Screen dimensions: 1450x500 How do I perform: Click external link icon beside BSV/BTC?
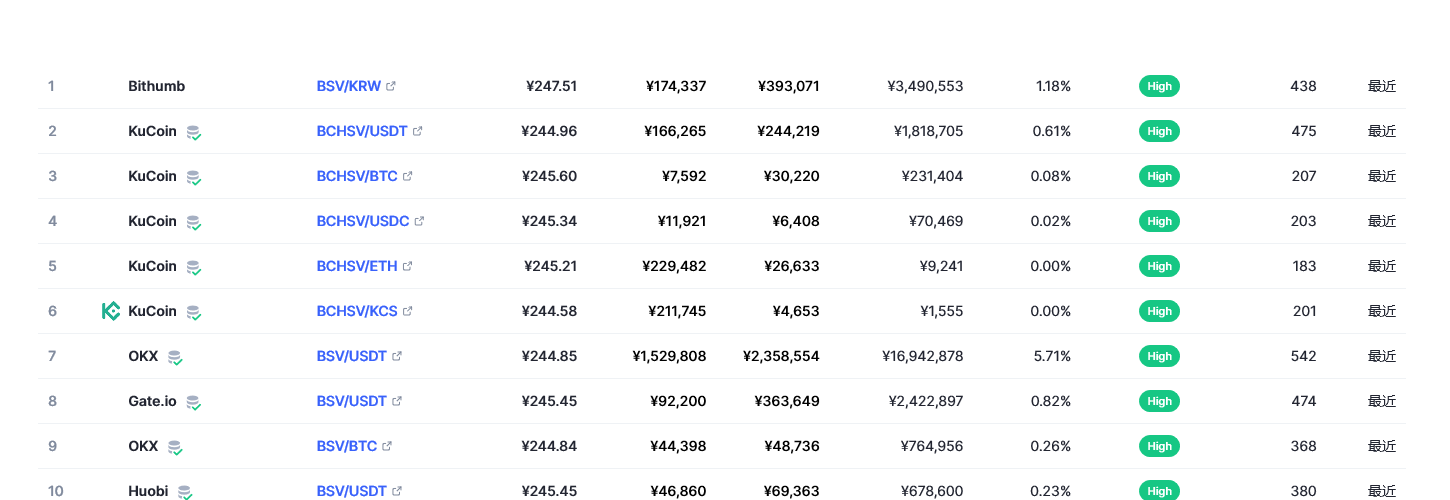point(387,446)
